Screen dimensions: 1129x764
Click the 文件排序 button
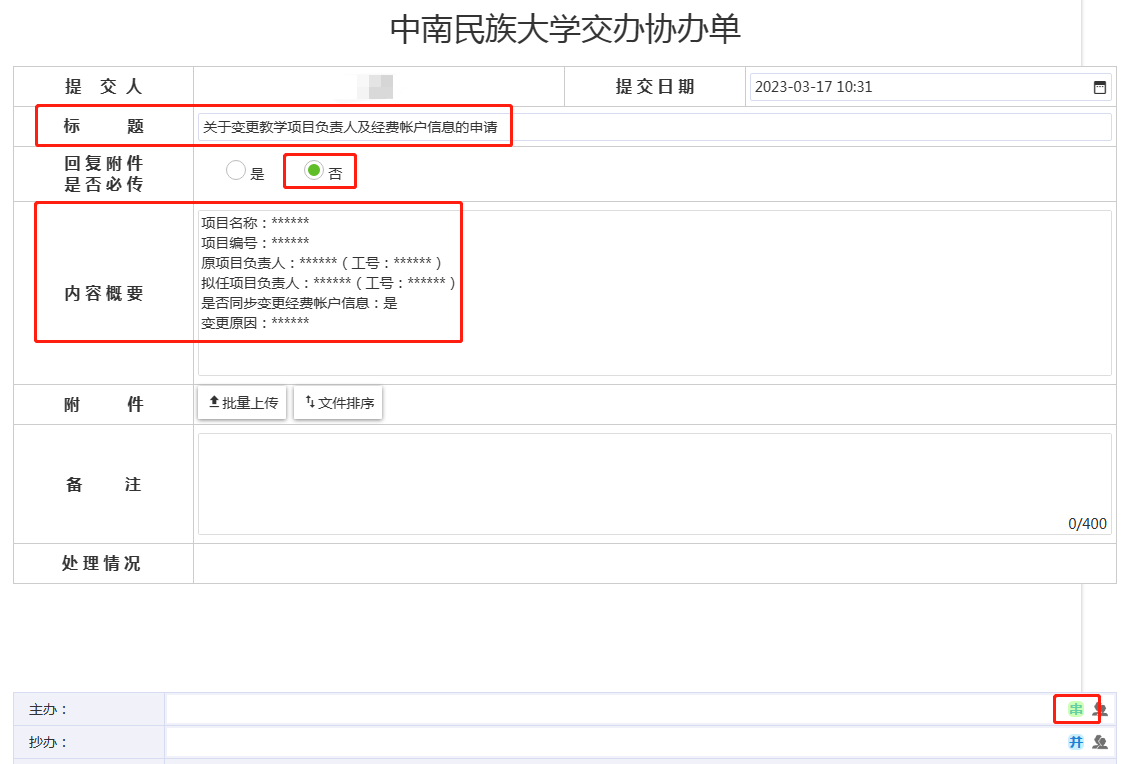point(338,403)
